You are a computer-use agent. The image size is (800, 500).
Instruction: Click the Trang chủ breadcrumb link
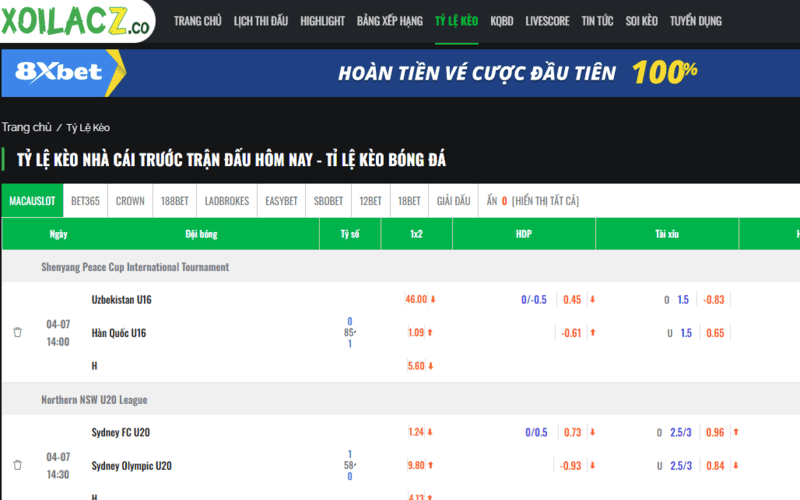[27, 127]
